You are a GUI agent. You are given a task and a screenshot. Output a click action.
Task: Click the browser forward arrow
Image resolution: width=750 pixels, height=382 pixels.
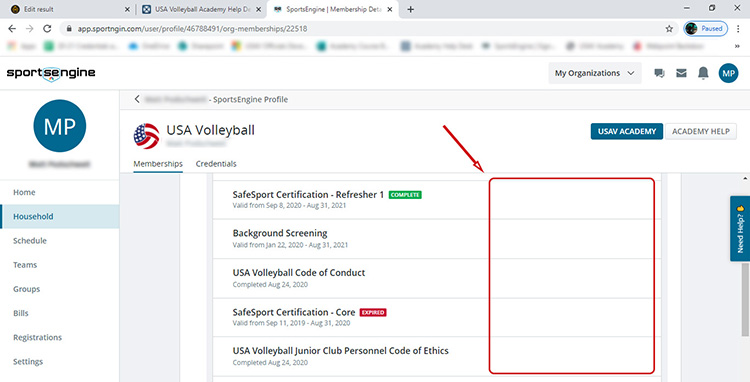[30, 29]
